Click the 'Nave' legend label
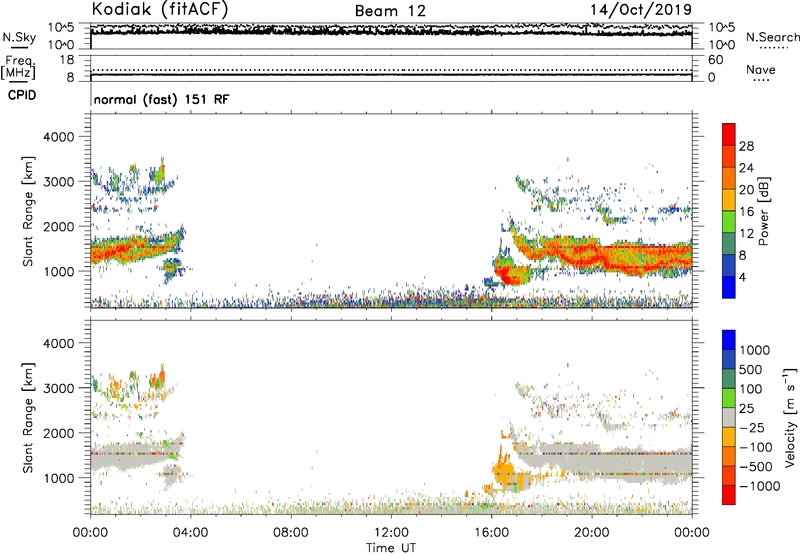 [761, 69]
